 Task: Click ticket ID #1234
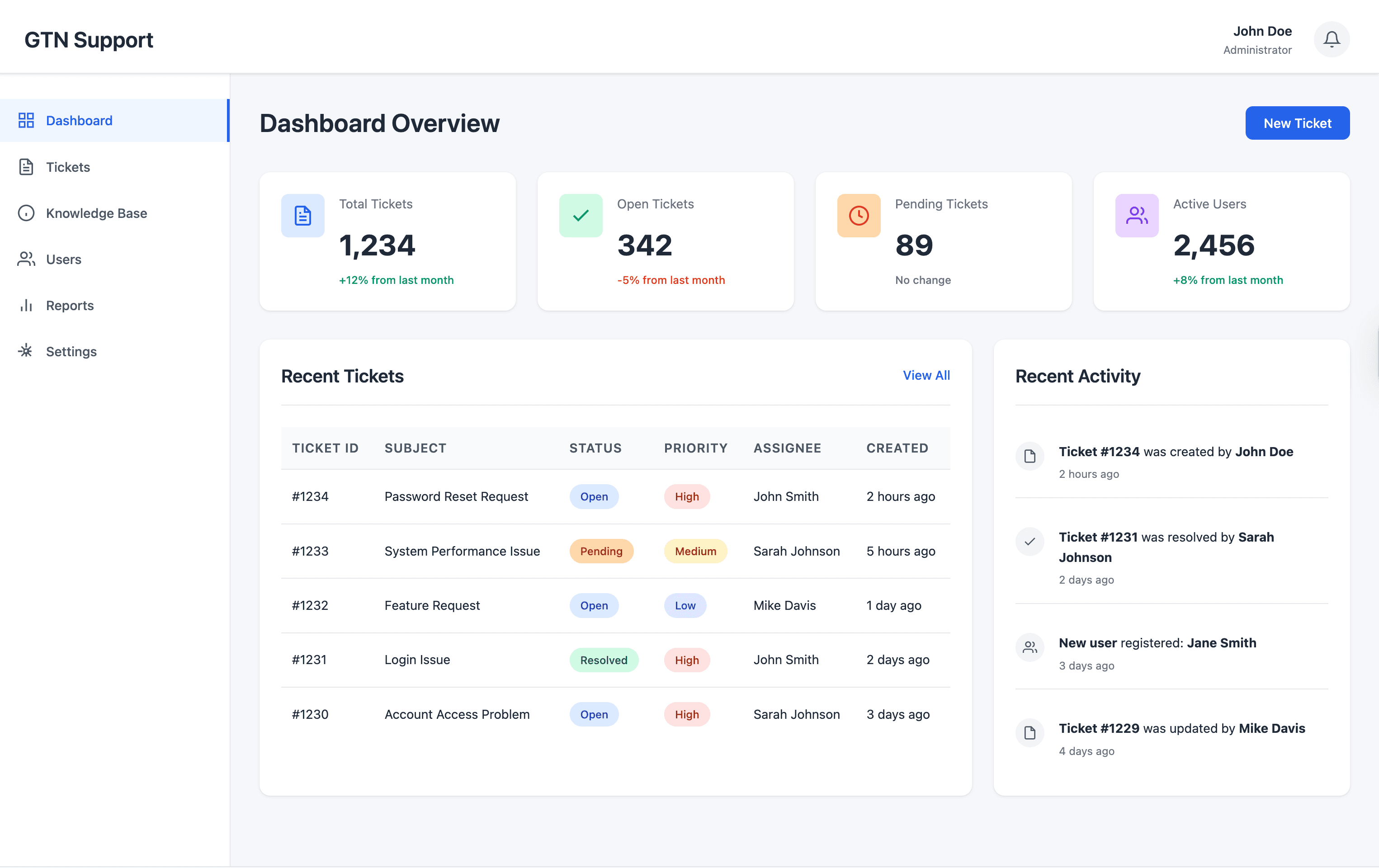point(310,496)
